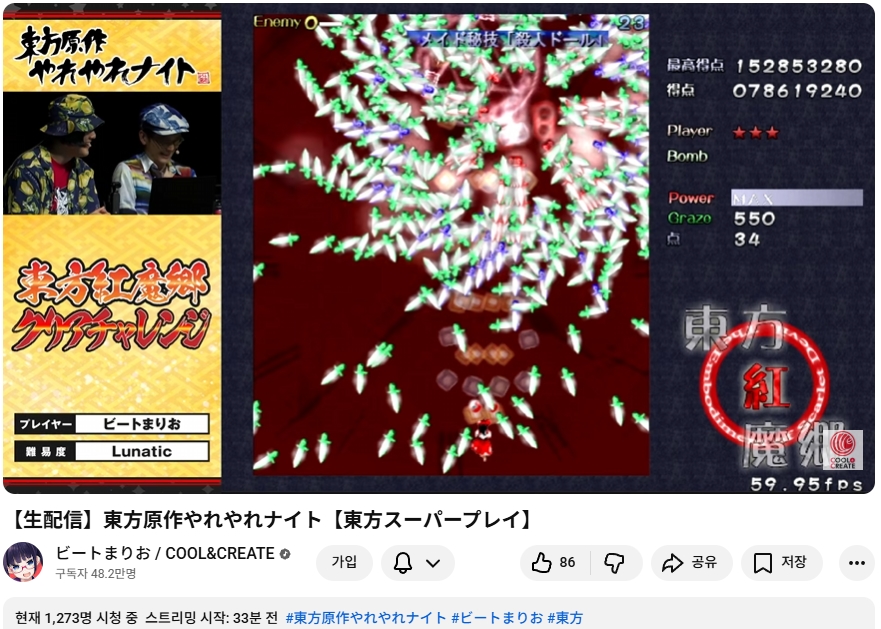Click the video title text

pyautogui.click(x=270, y=519)
